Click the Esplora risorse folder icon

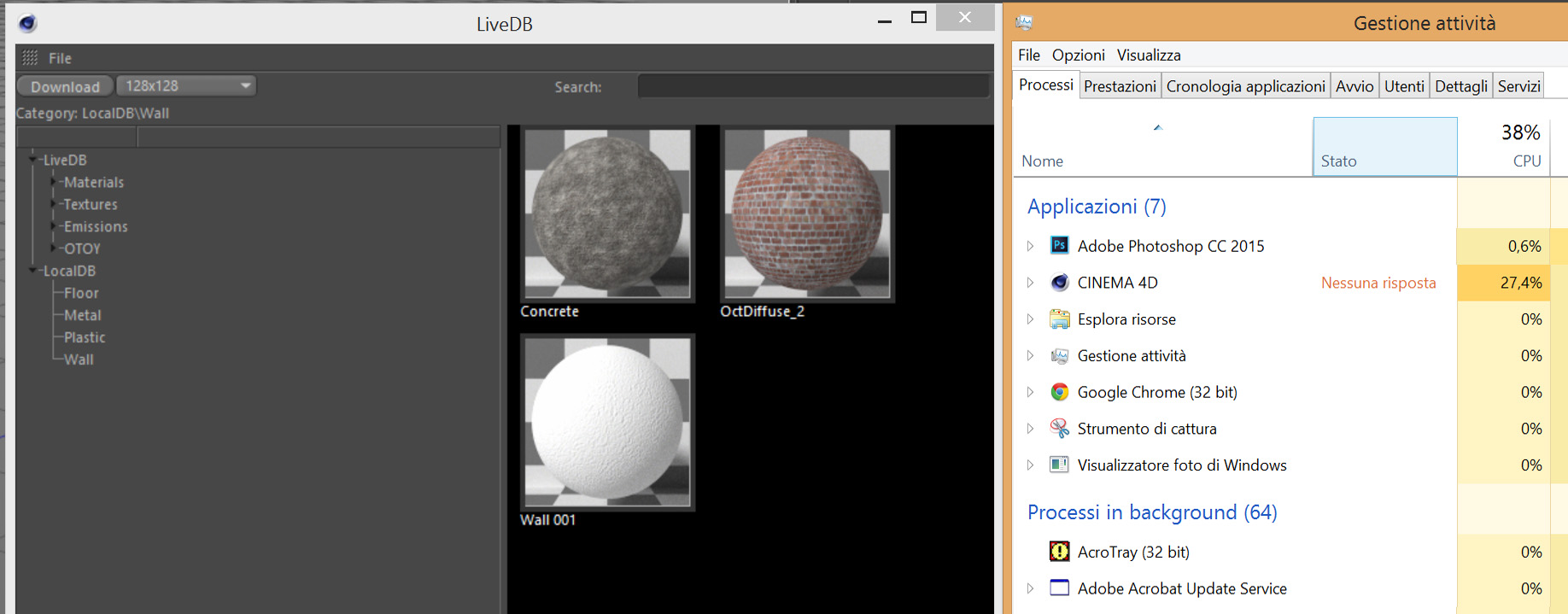click(1059, 319)
